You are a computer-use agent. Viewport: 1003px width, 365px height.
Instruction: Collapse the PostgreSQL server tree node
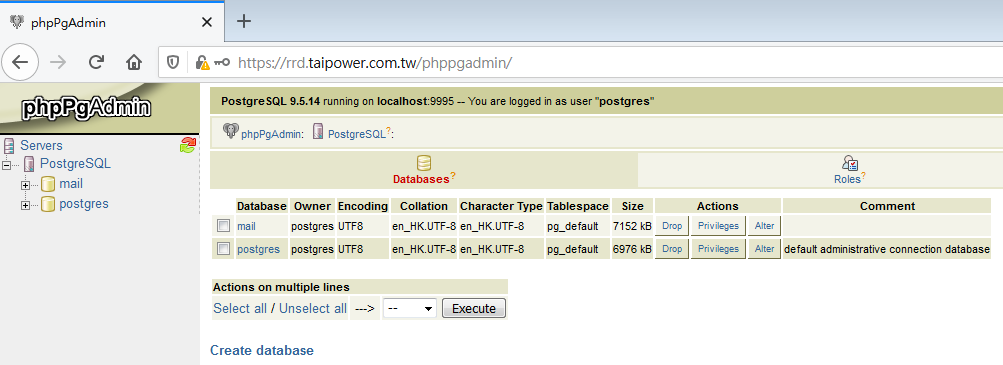(x=7, y=166)
